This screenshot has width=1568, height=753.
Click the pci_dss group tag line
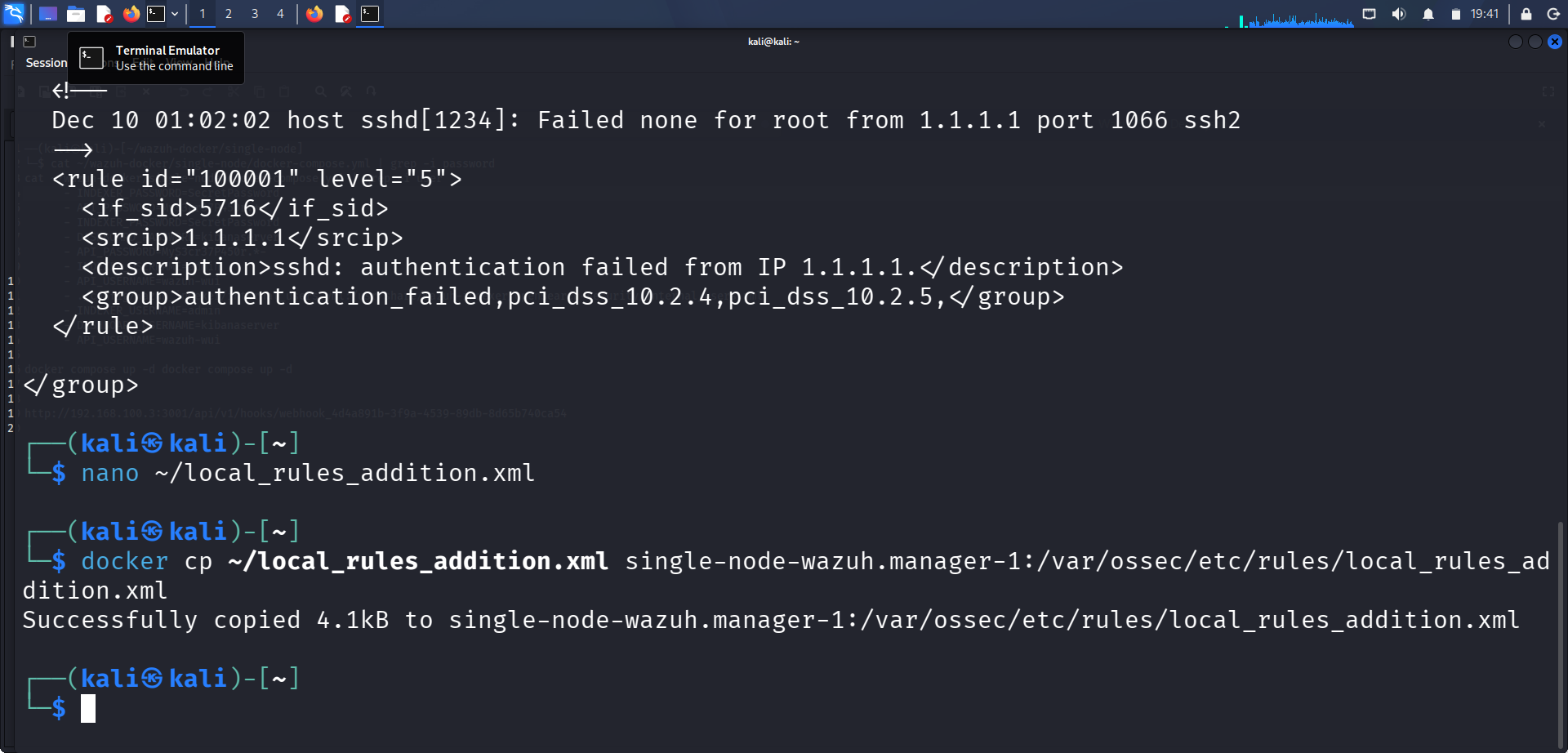pyautogui.click(x=572, y=296)
